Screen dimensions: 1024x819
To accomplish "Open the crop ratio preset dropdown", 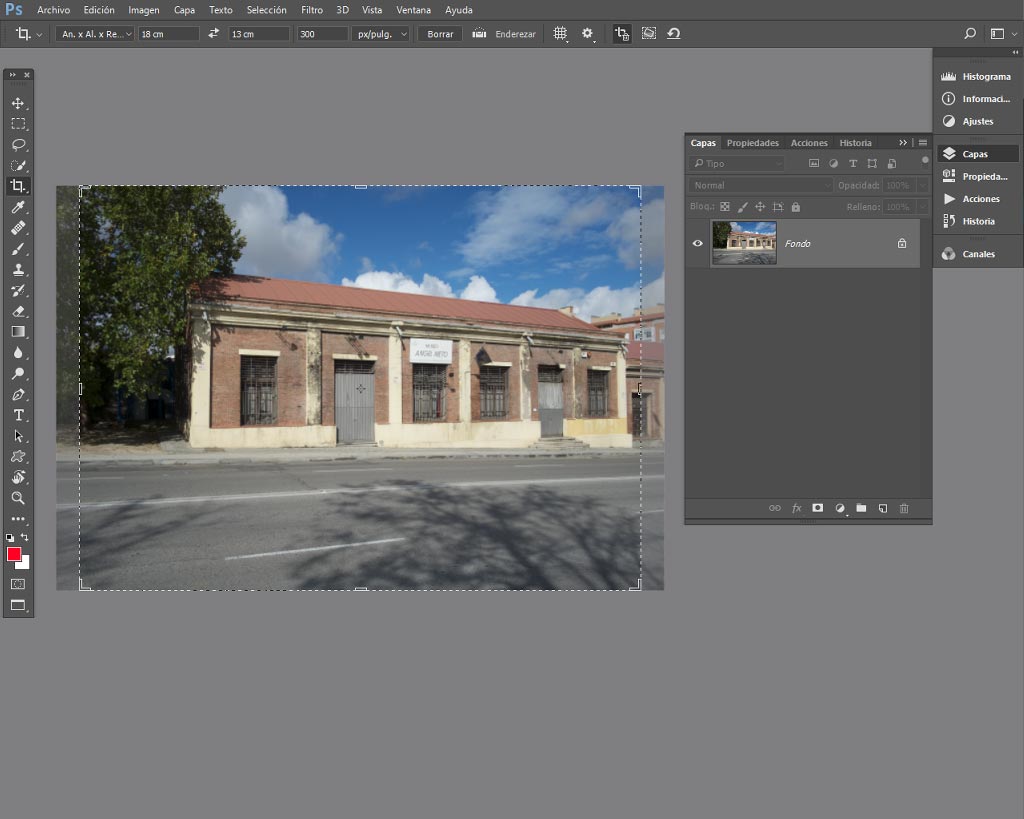I will (95, 34).
